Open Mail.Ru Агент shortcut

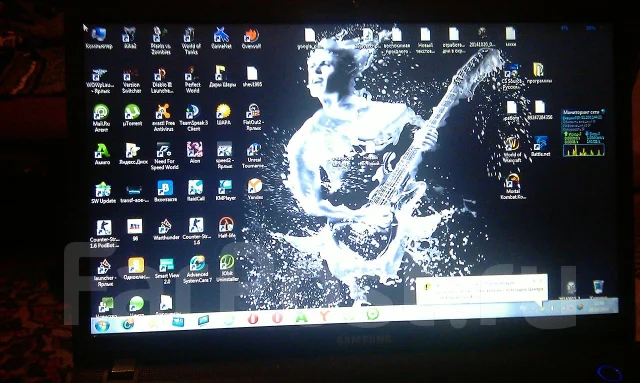tap(101, 118)
